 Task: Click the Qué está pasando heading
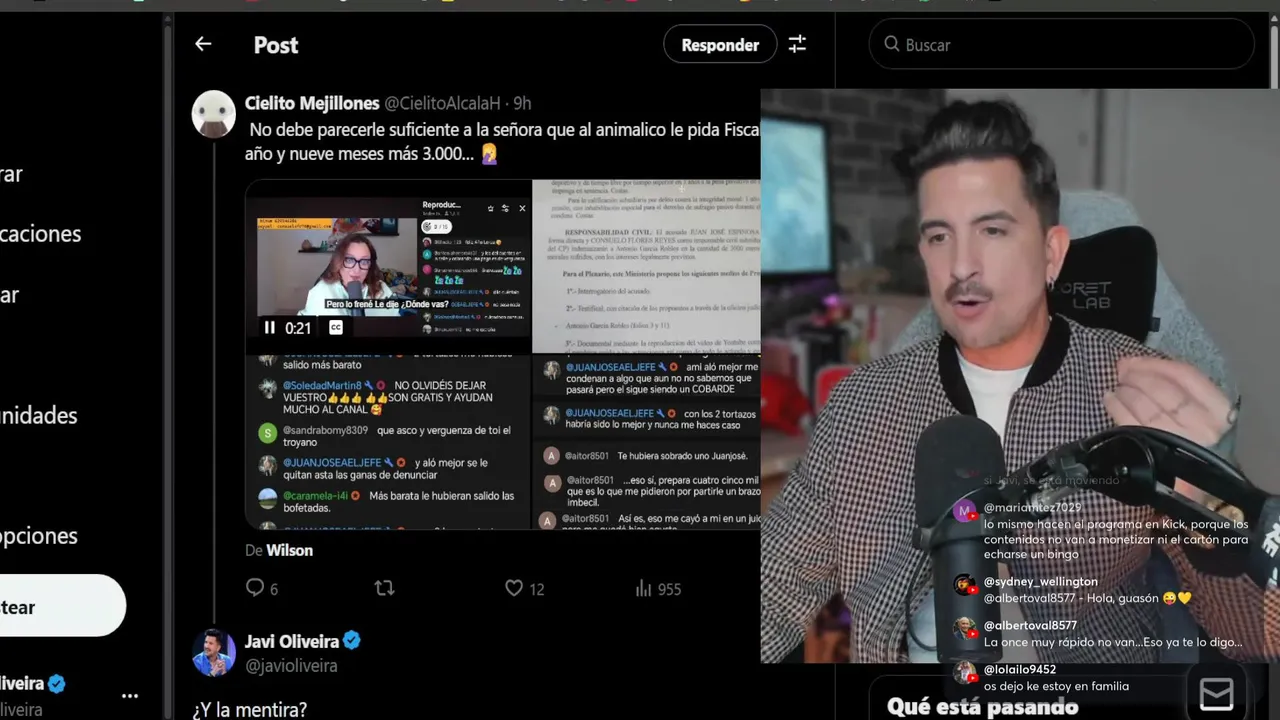coord(982,706)
